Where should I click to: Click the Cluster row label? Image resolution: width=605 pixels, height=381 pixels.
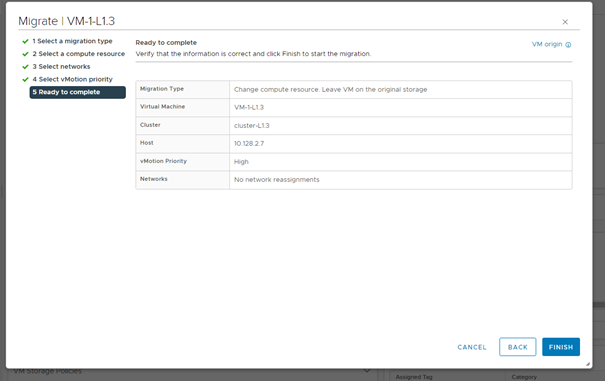[150, 125]
